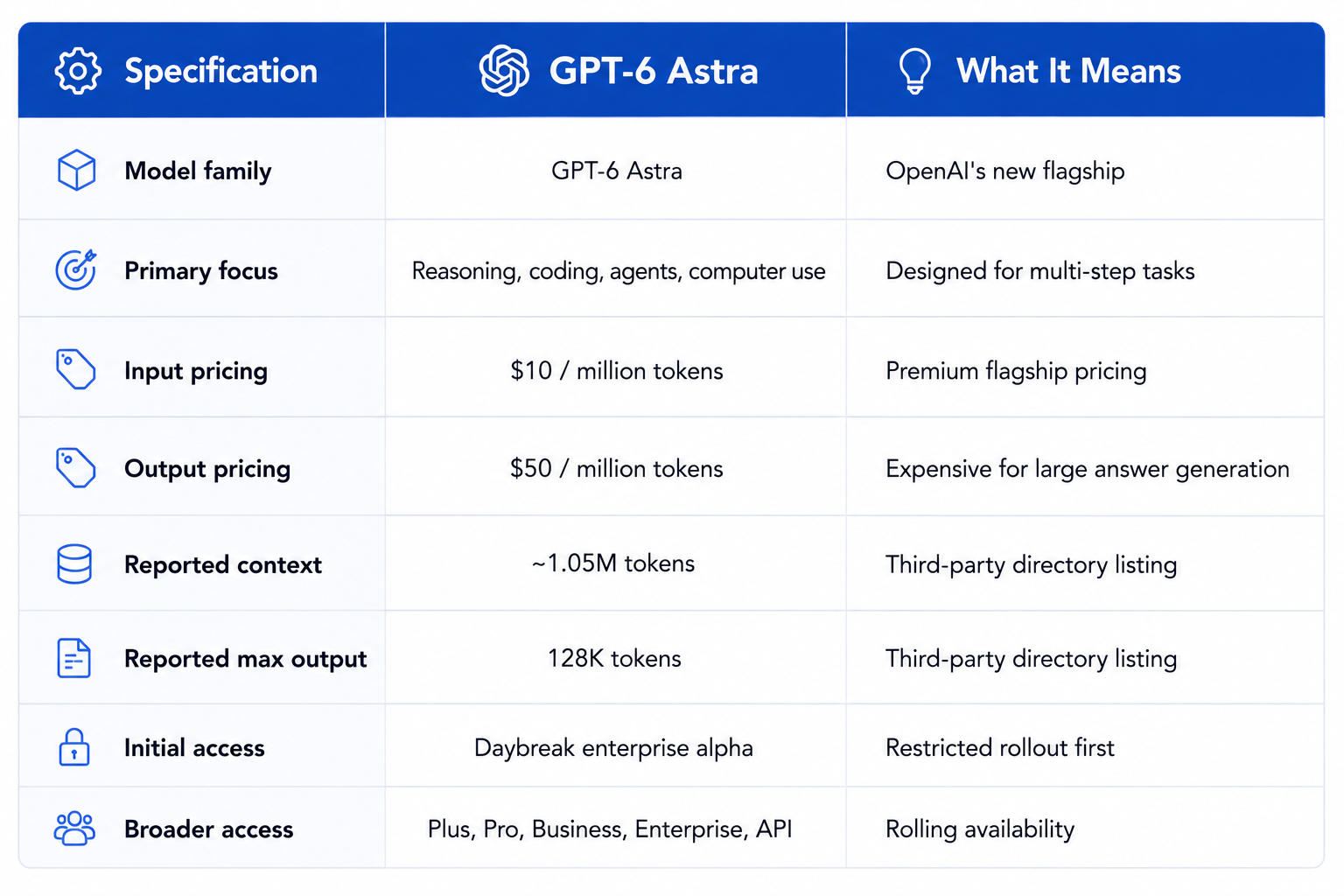
Task: Click the gear icon beside Specification header
Action: [x=78, y=71]
